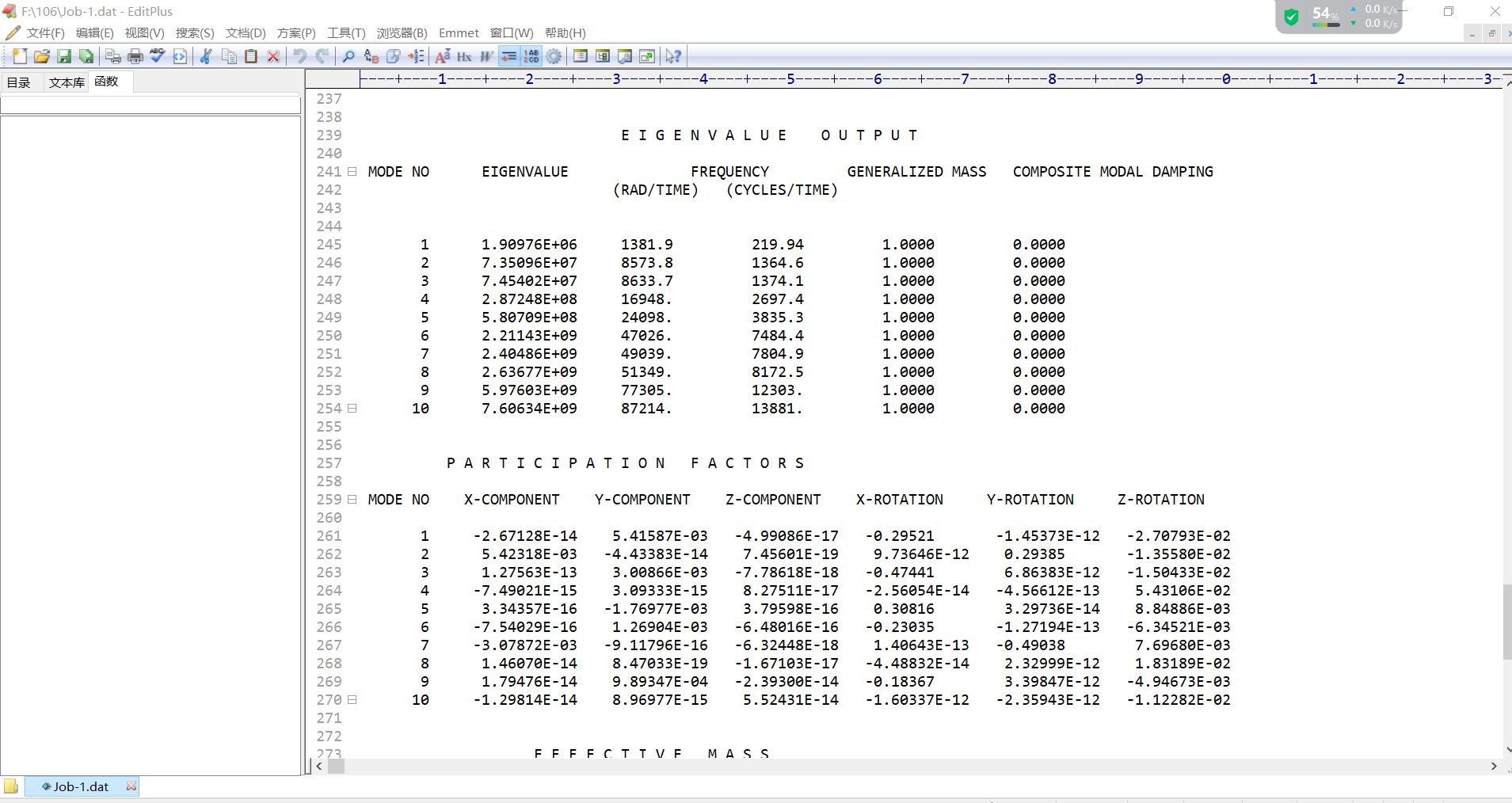
Task: Open the font settings Aa icon
Action: [443, 56]
